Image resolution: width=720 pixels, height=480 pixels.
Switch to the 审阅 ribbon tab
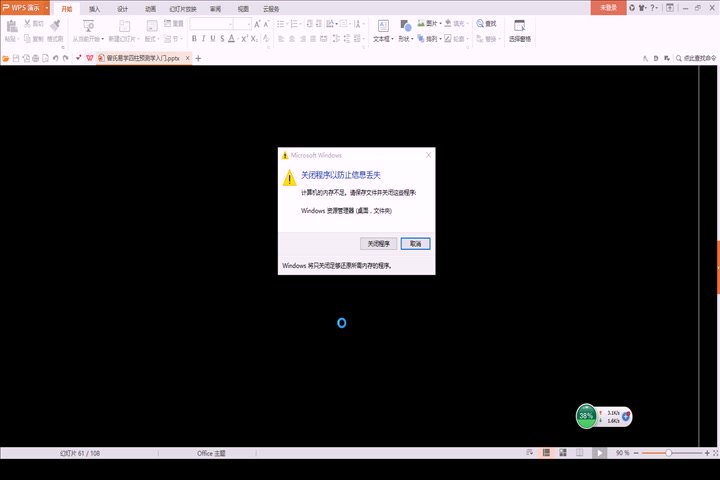point(215,9)
